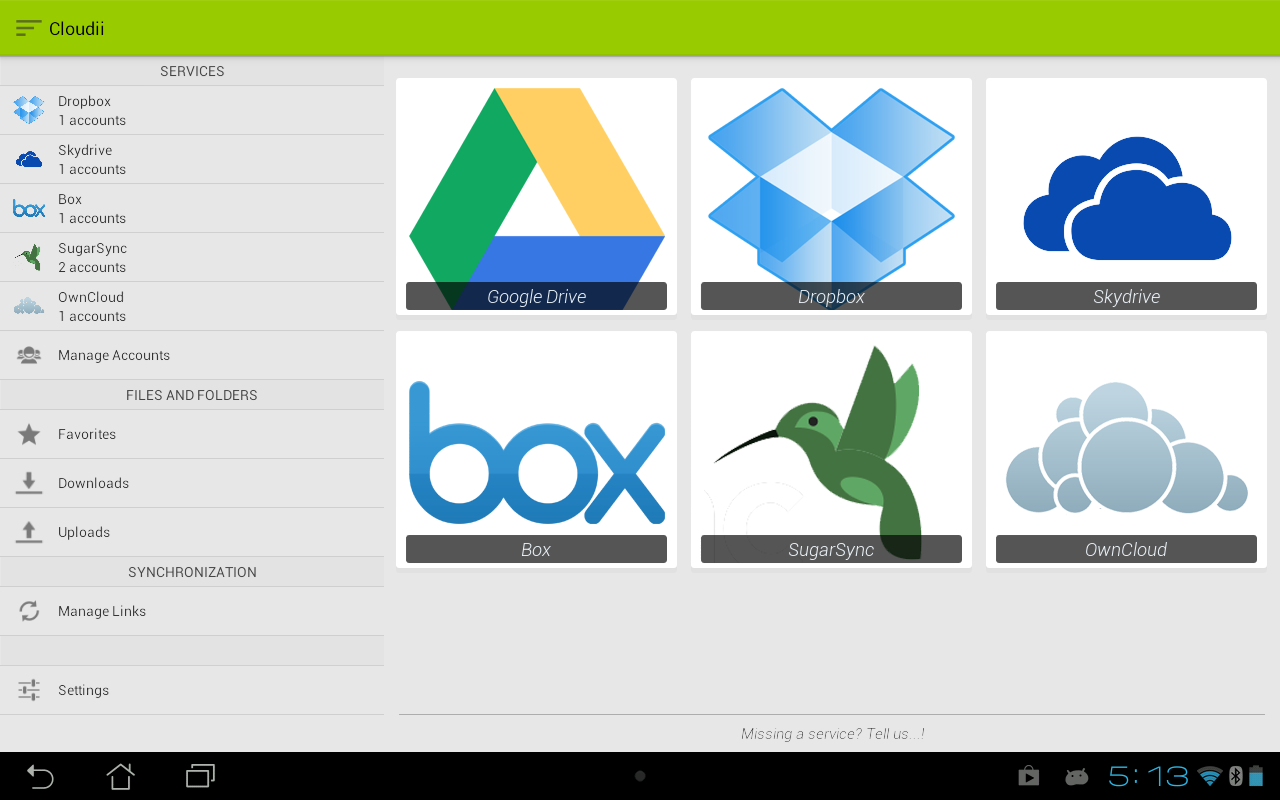
Task: Tap the Bluetooth status icon
Action: coord(1235,776)
